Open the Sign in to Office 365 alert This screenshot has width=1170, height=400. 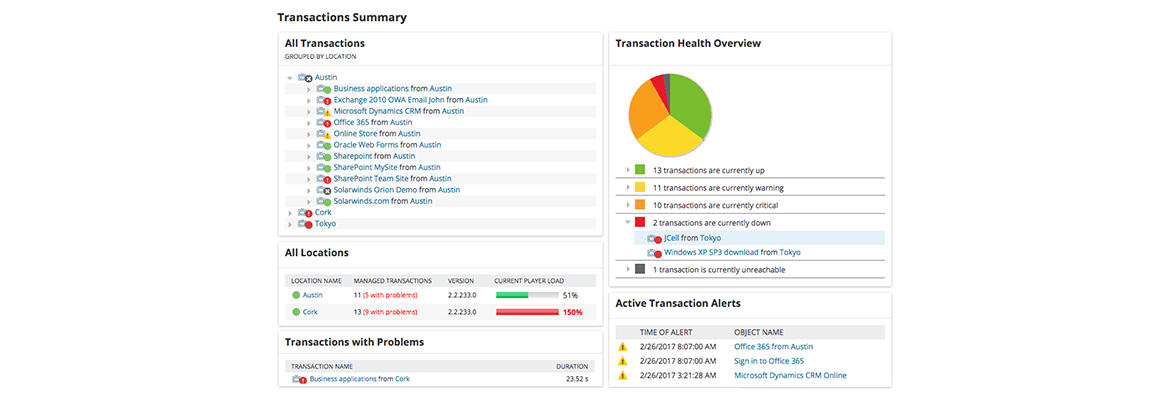tap(769, 361)
